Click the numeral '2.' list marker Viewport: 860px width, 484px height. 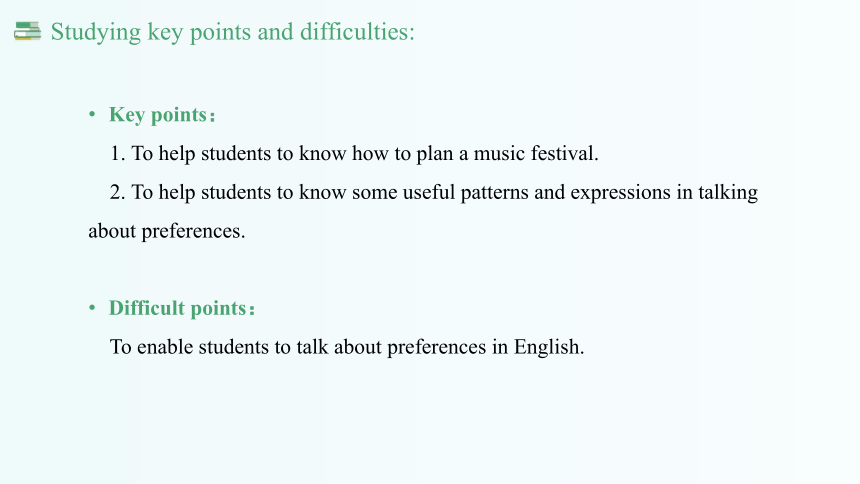click(117, 193)
